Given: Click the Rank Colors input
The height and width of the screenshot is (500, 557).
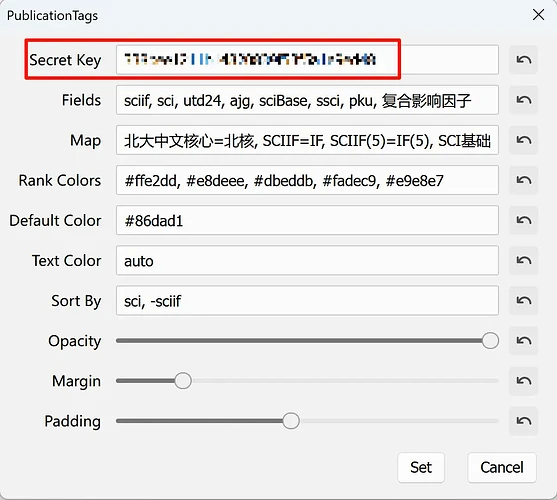Looking at the screenshot, I should (307, 180).
